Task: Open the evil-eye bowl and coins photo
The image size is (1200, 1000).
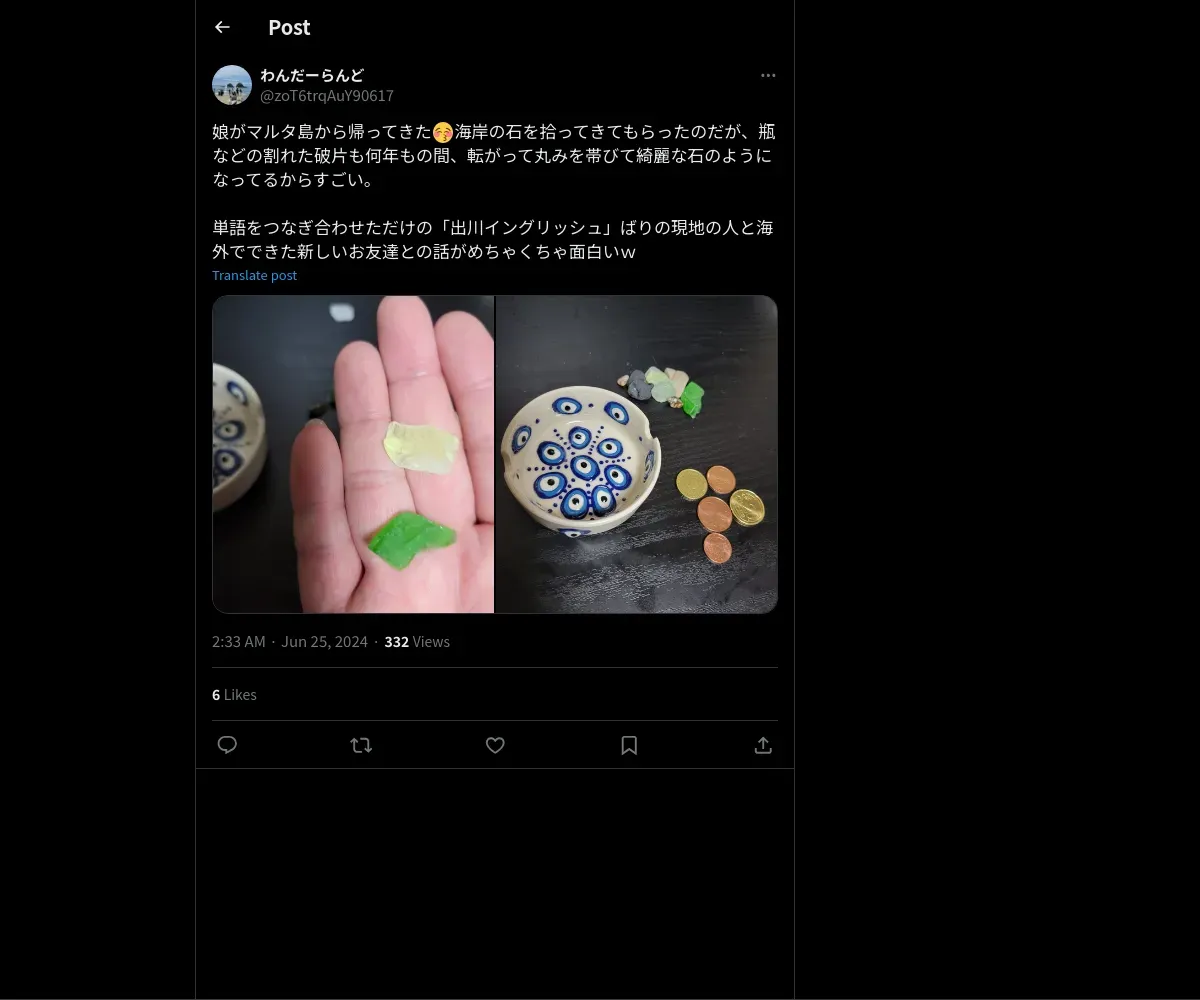Action: coord(637,454)
